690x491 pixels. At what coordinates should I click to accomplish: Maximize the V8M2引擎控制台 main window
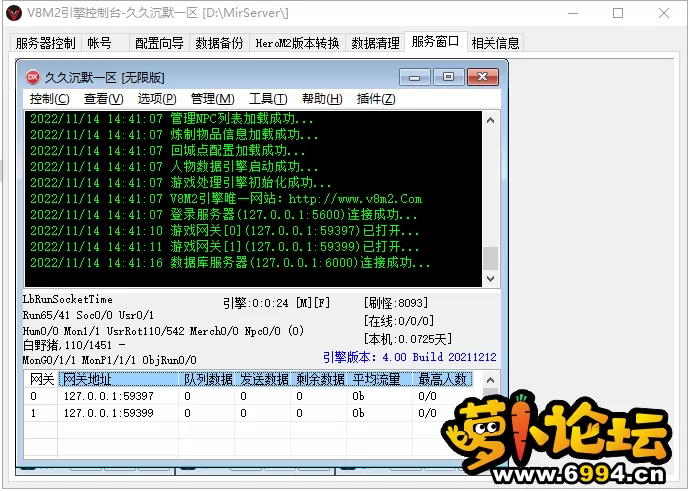click(x=618, y=13)
